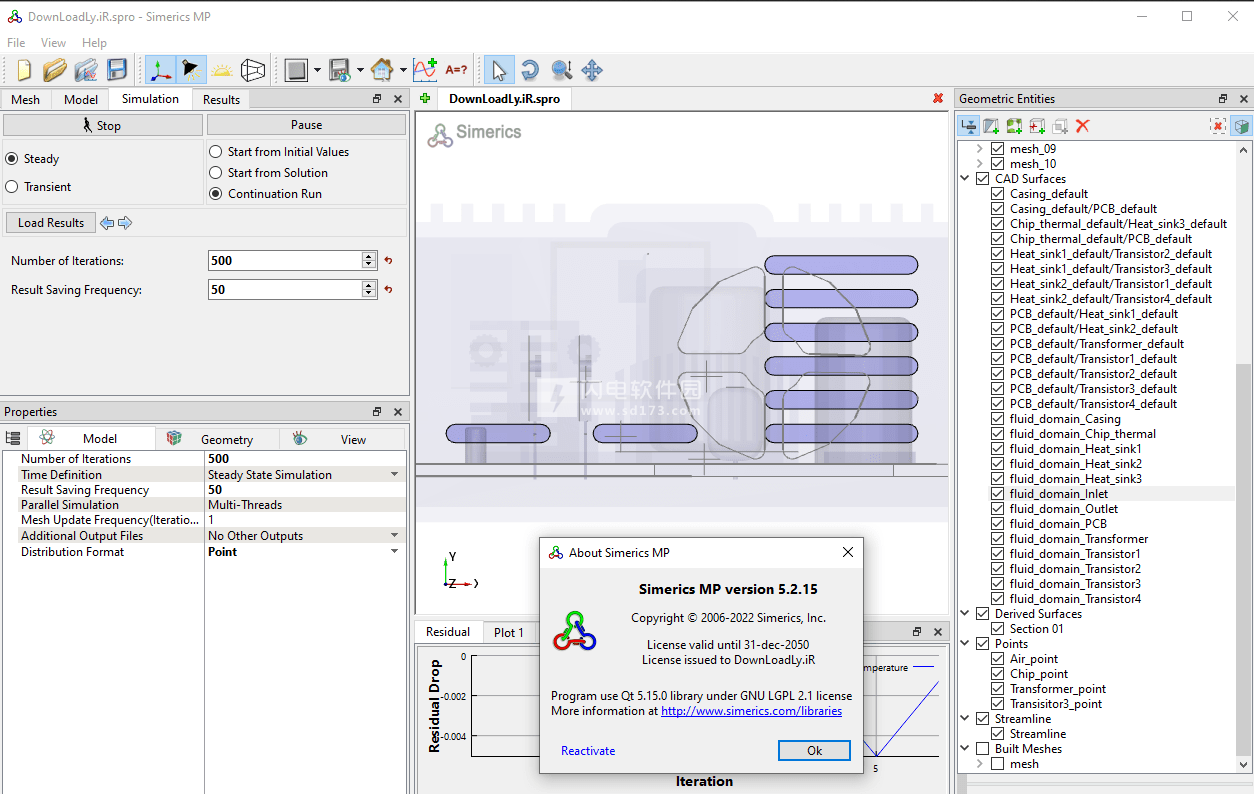Toggle the coordinate axes display icon
The height and width of the screenshot is (794, 1254).
pyautogui.click(x=160, y=70)
